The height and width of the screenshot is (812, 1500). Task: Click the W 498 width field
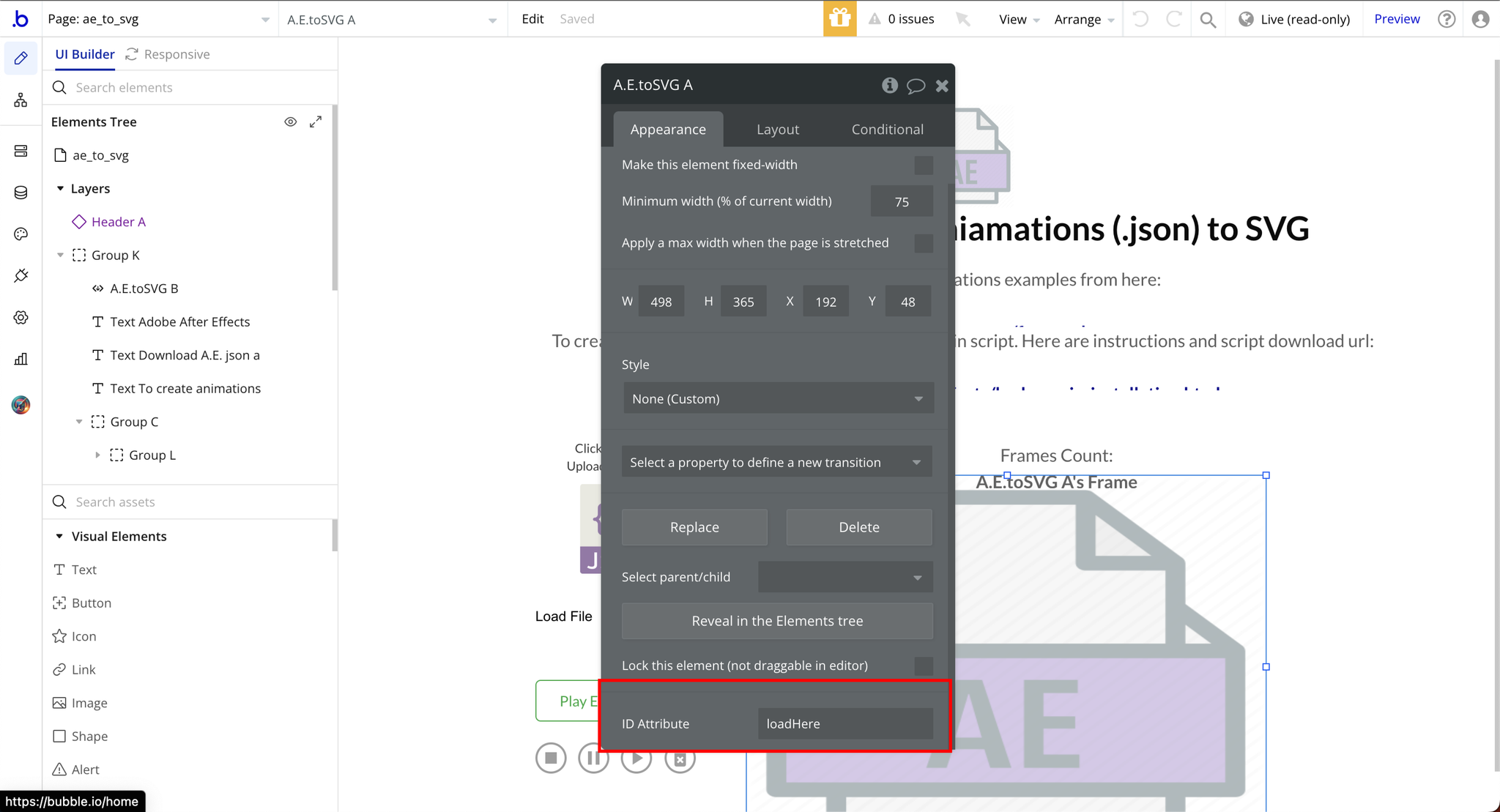pyautogui.click(x=661, y=302)
